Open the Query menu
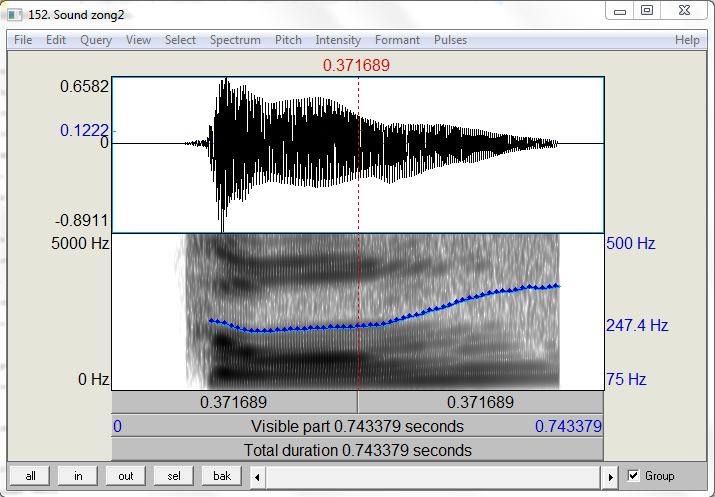 tap(96, 40)
